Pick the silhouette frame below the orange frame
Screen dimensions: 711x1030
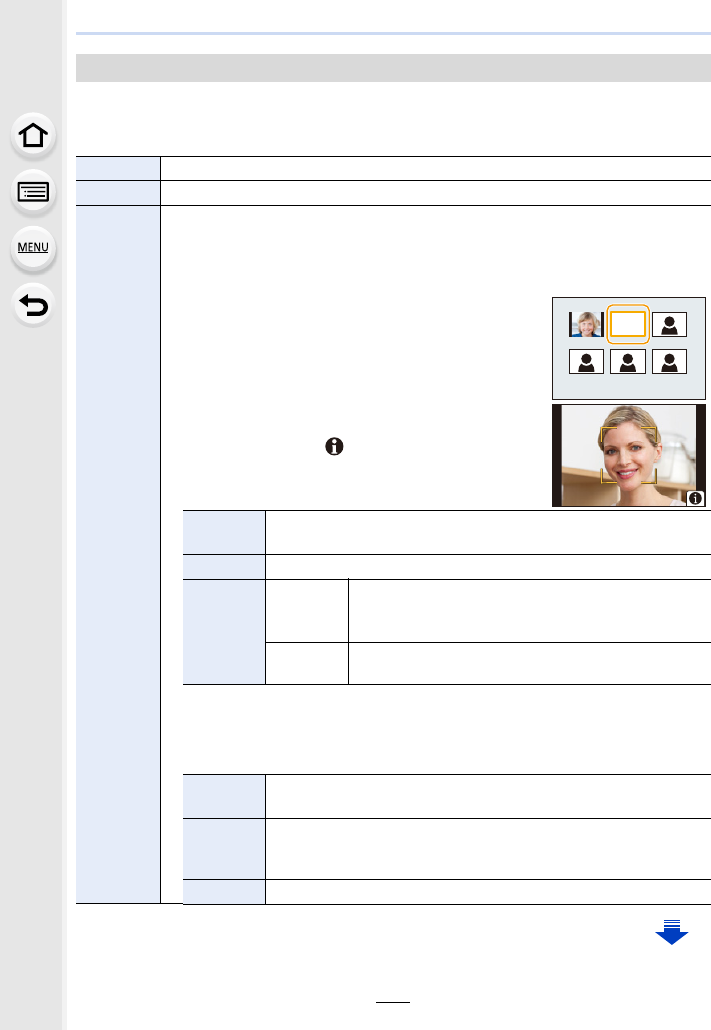click(x=628, y=362)
